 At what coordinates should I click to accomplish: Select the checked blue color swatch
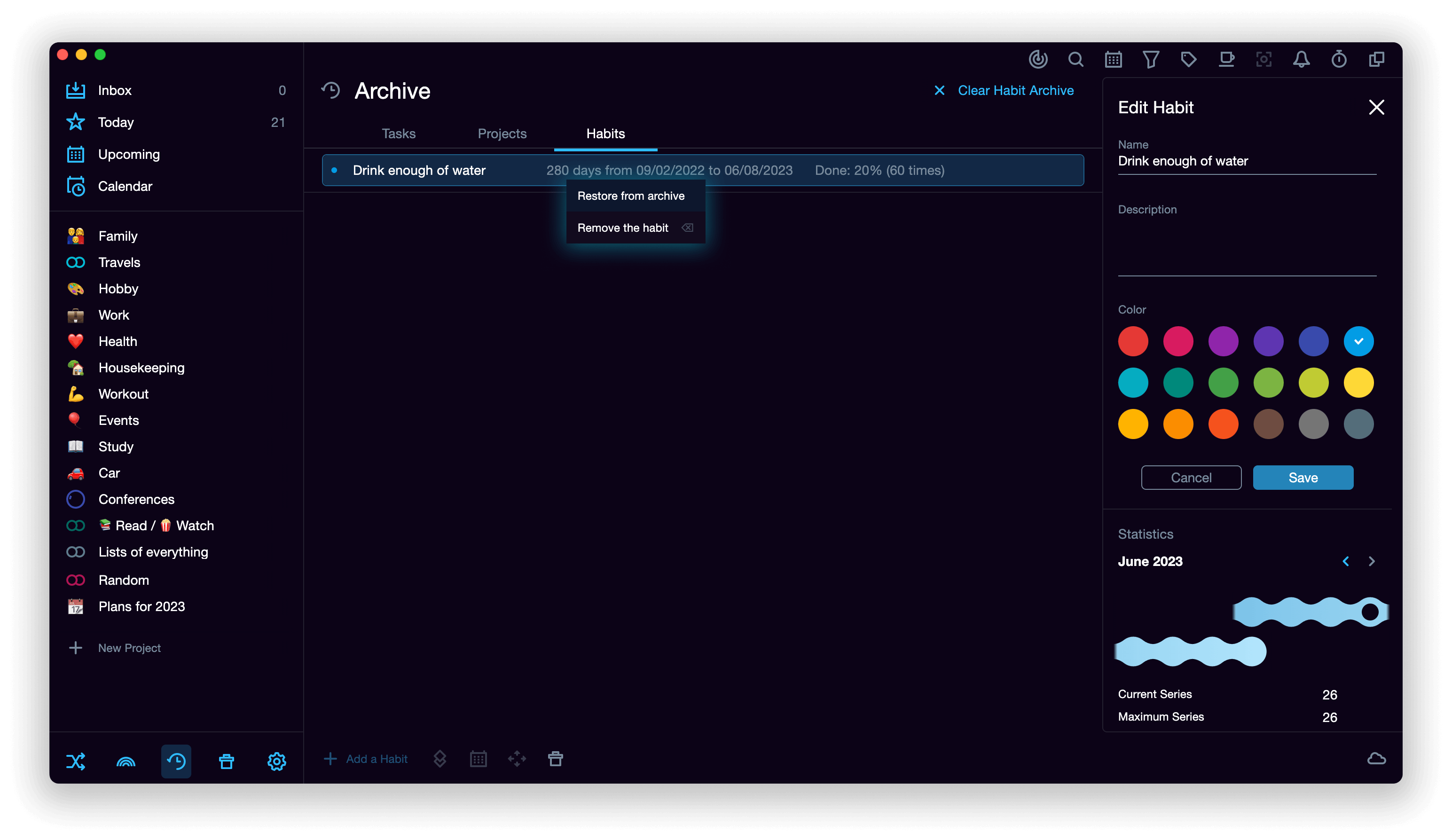coord(1358,341)
